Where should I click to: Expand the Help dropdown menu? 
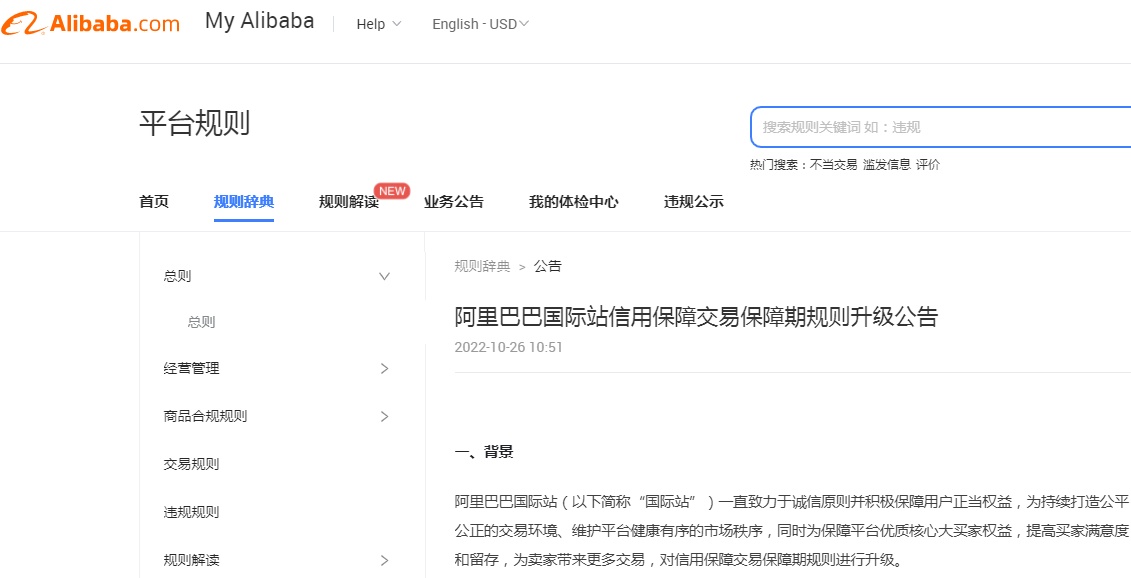(x=378, y=24)
